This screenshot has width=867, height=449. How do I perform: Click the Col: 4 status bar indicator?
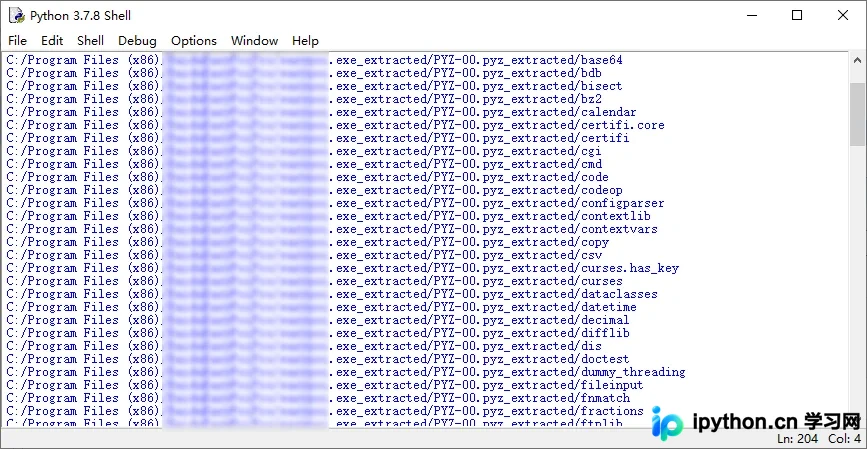point(844,438)
